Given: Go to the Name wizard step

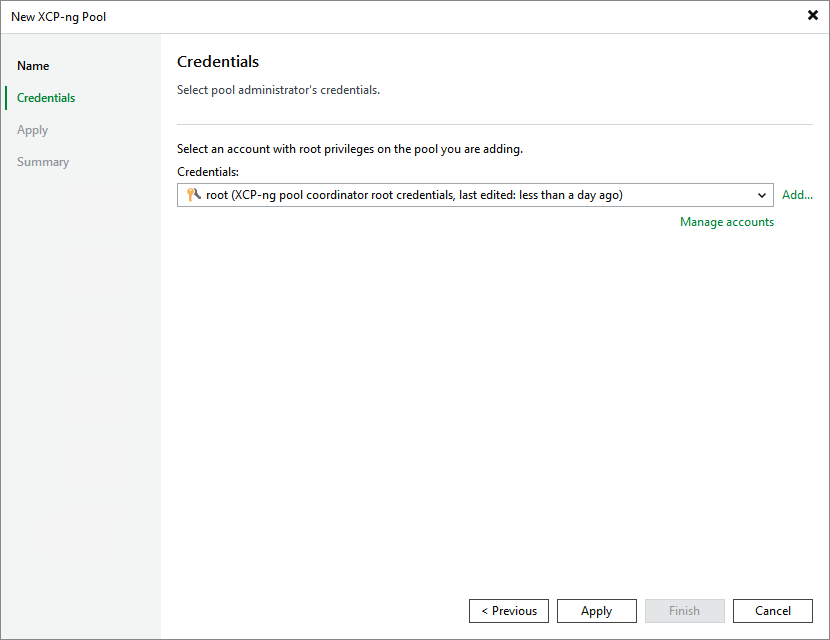Looking at the screenshot, I should click(33, 66).
